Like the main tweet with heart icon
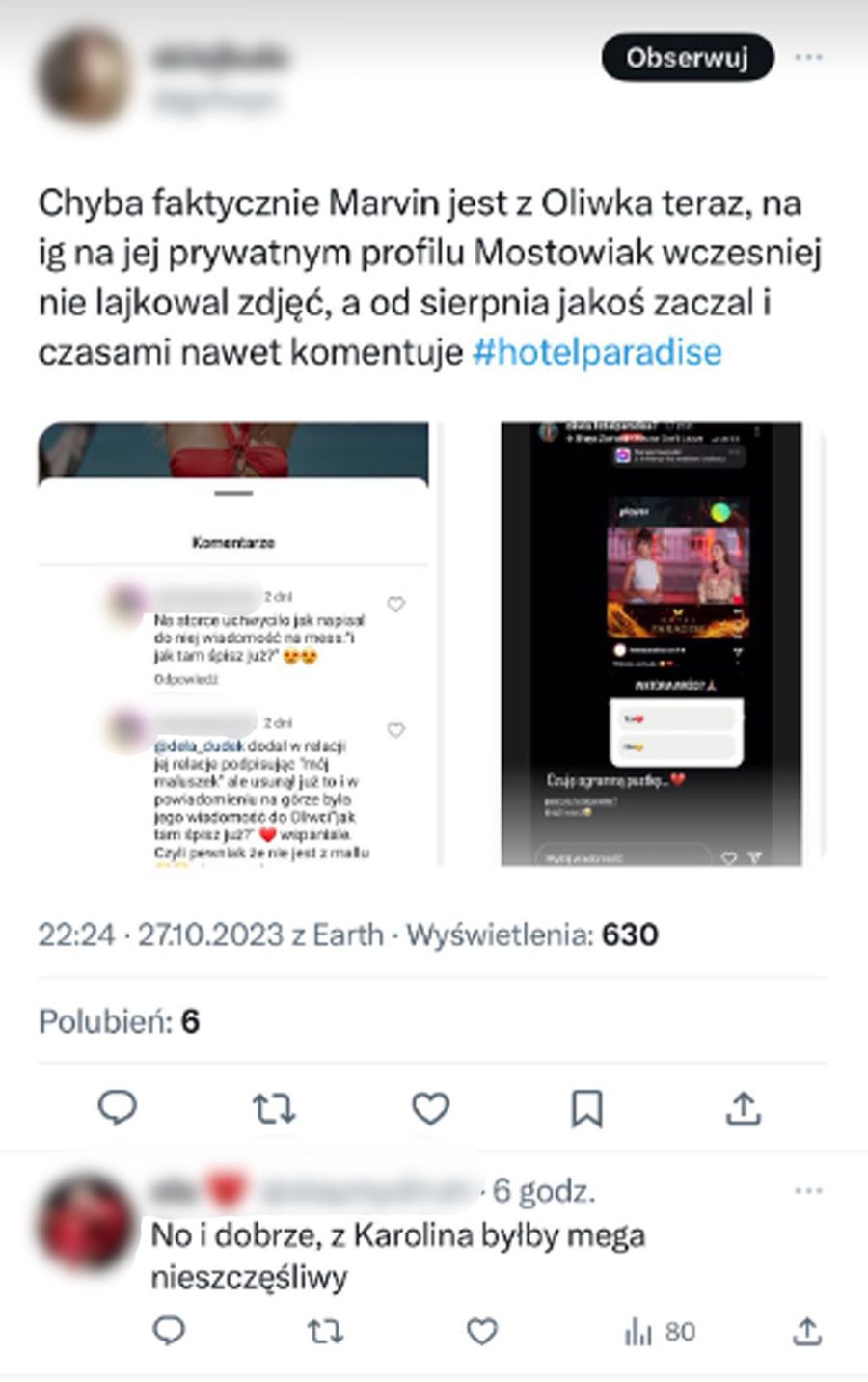The width and height of the screenshot is (868, 1382). [x=430, y=1109]
